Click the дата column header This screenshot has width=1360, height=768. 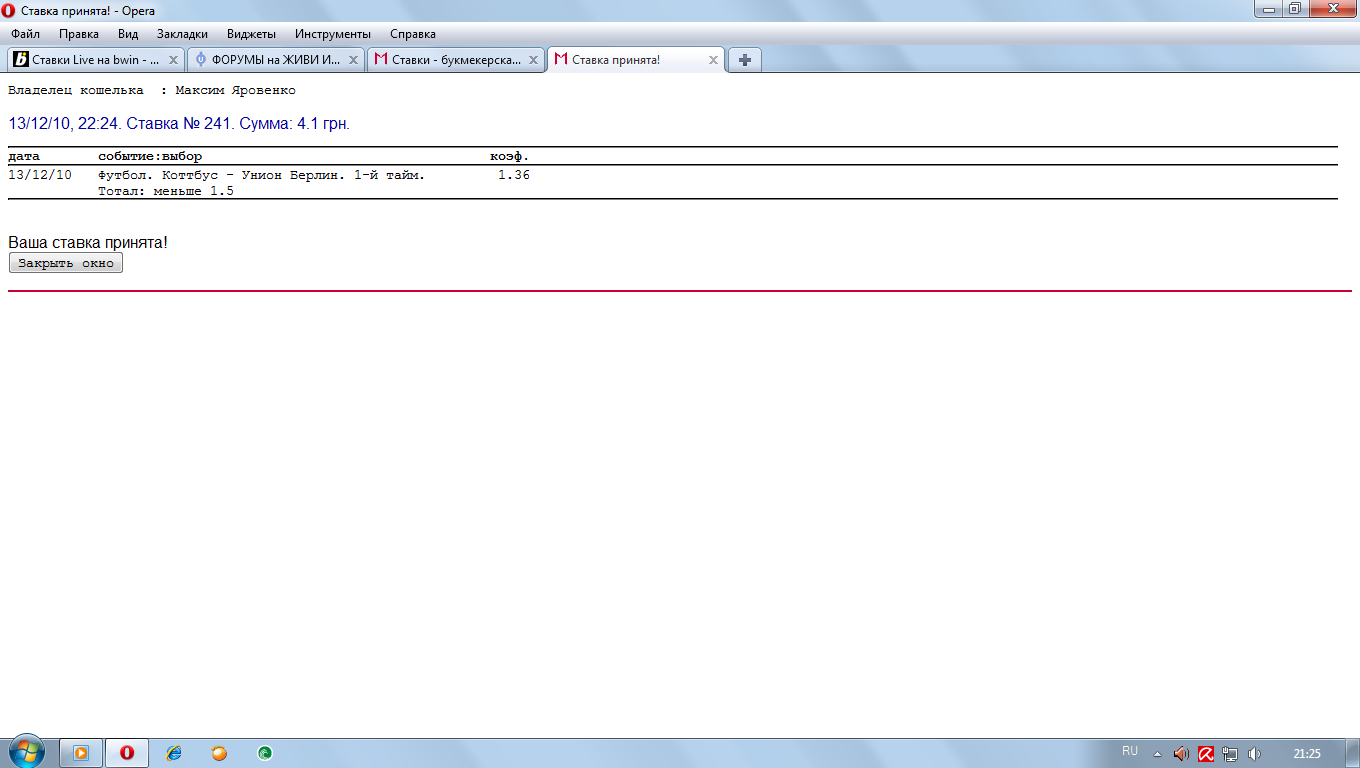(24, 157)
